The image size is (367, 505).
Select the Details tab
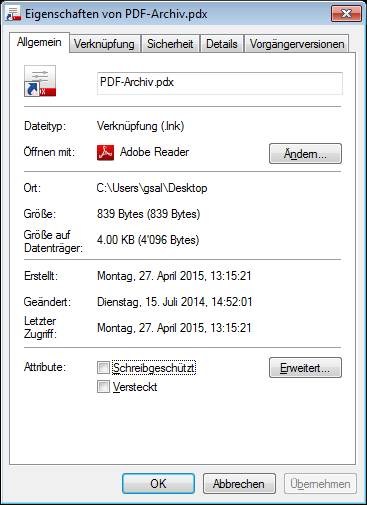[x=222, y=44]
